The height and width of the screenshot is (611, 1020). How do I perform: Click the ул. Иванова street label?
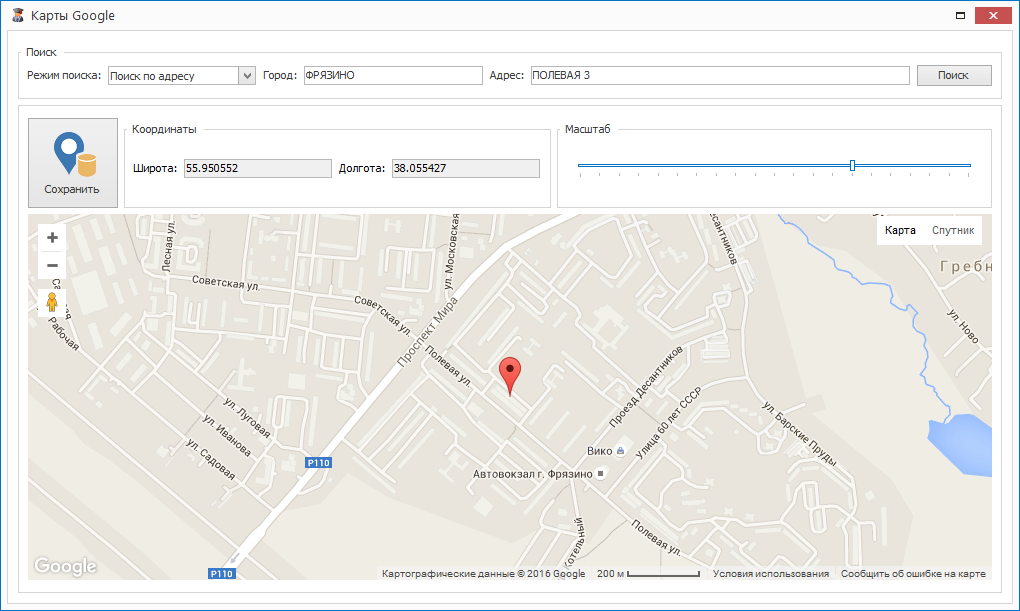[x=226, y=435]
